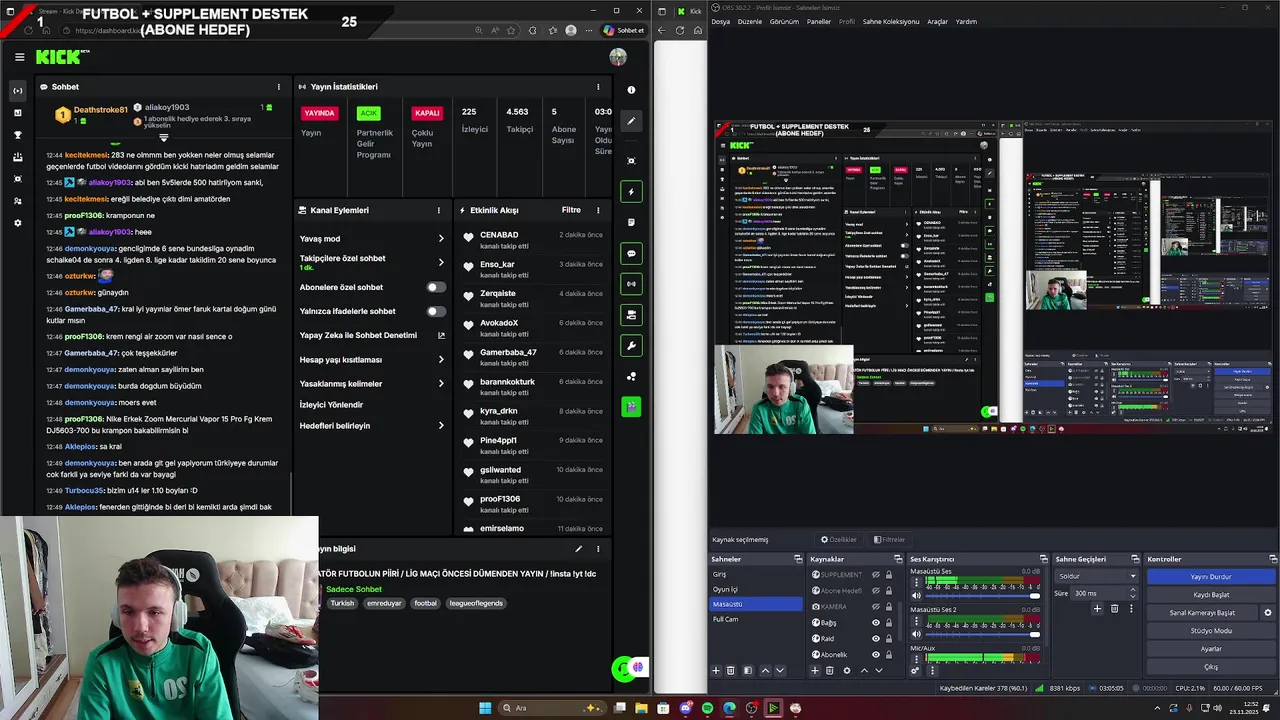Expand the chat leaderboard pull-down arrow
This screenshot has height=720, width=1280.
point(164,137)
